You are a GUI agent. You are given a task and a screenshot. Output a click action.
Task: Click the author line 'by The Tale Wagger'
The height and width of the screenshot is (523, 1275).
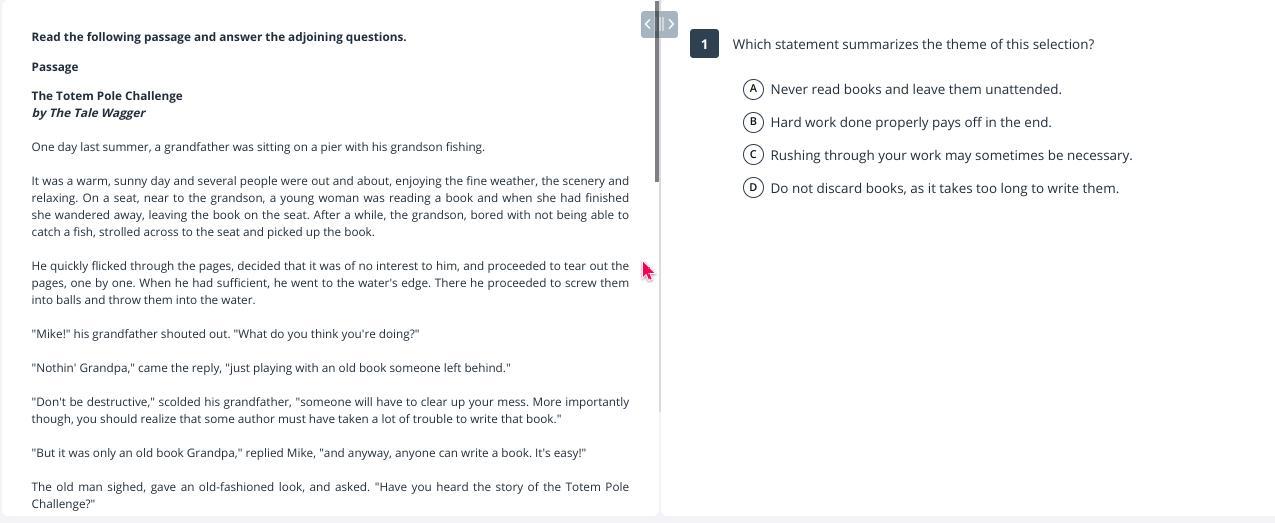click(x=88, y=113)
